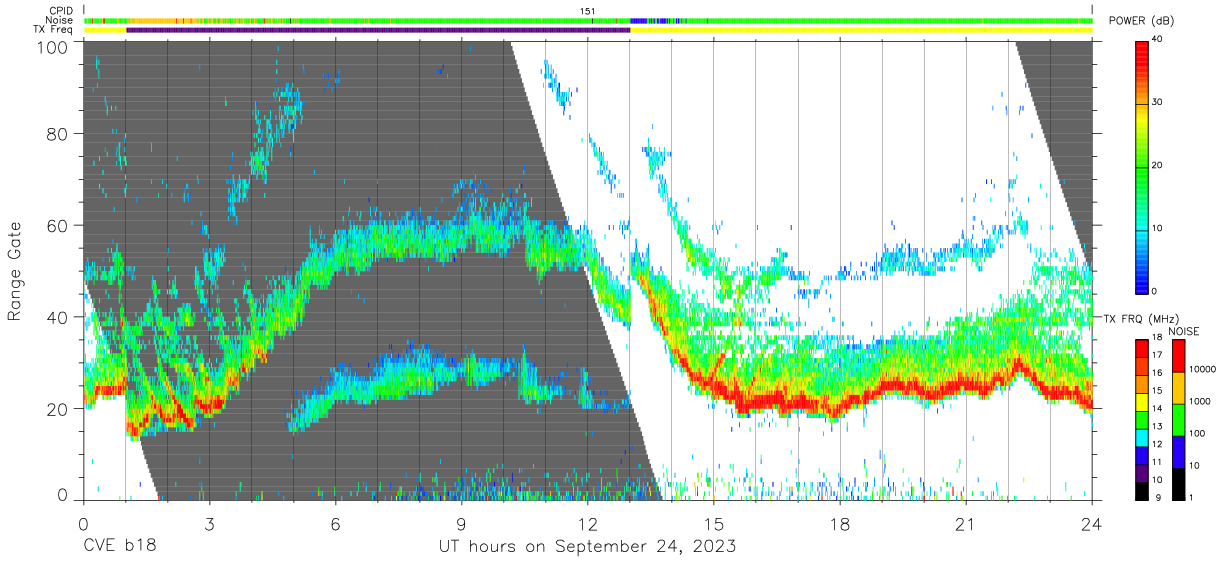Image resolution: width=1228 pixels, height=567 pixels.
Task: Click the '18' UT hour tick label
Action: click(840, 524)
